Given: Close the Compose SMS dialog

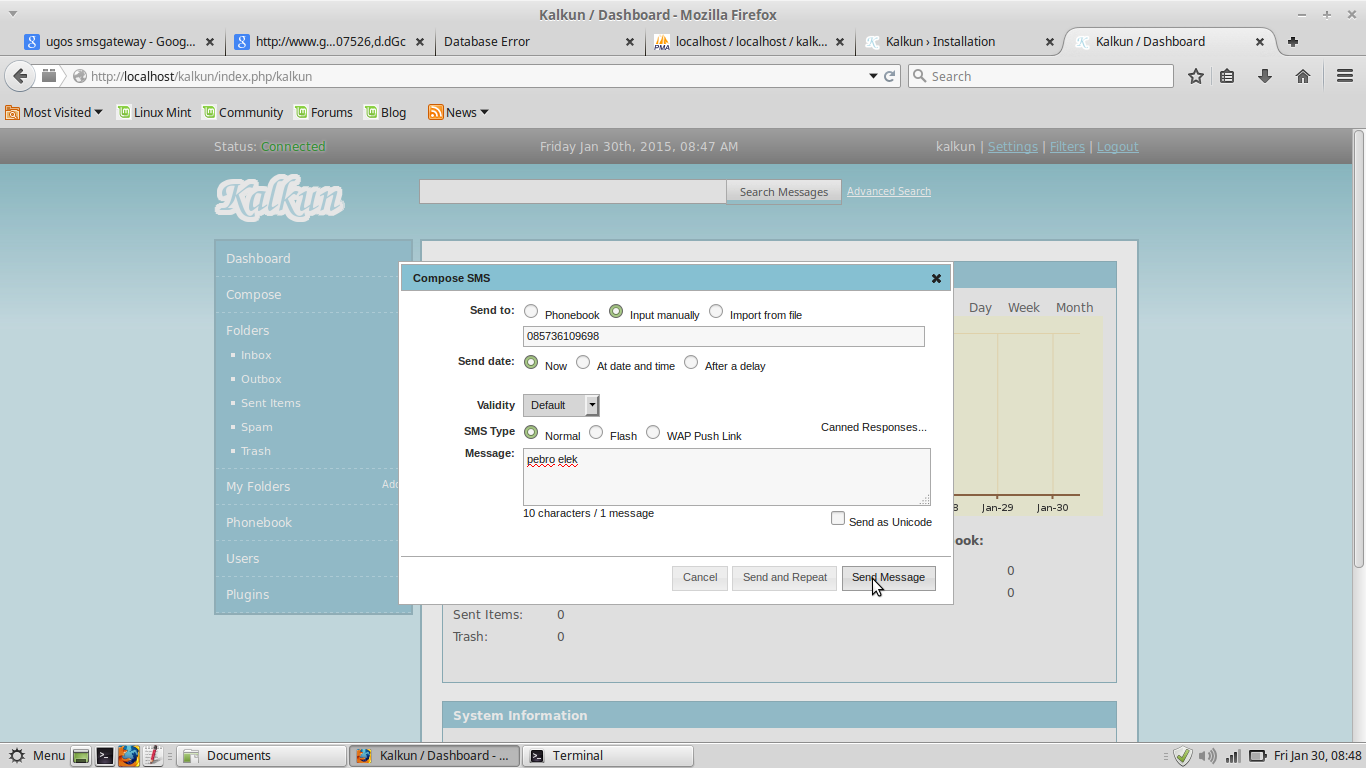Looking at the screenshot, I should (x=936, y=279).
